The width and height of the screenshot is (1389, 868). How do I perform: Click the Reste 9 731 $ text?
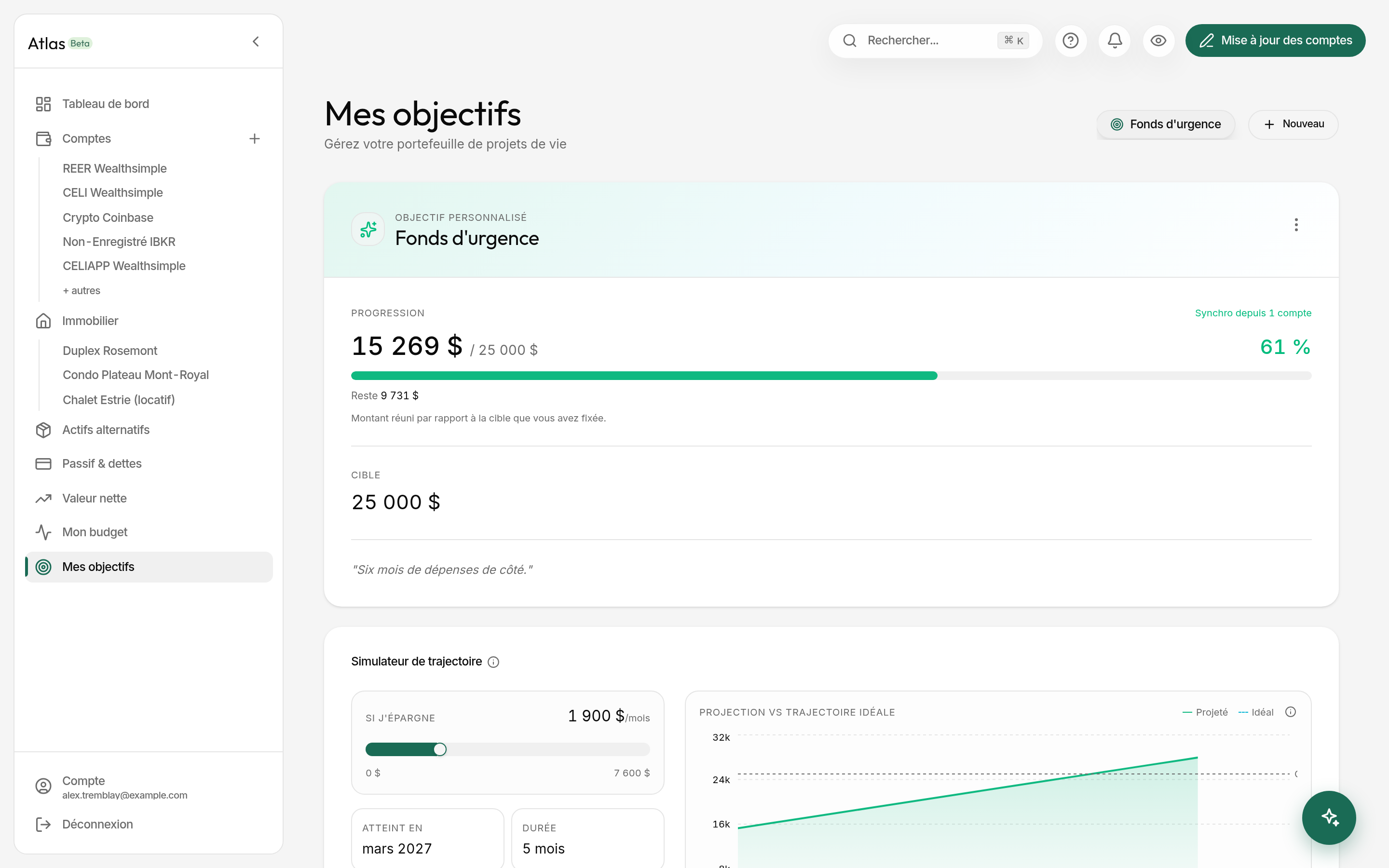coord(385,395)
